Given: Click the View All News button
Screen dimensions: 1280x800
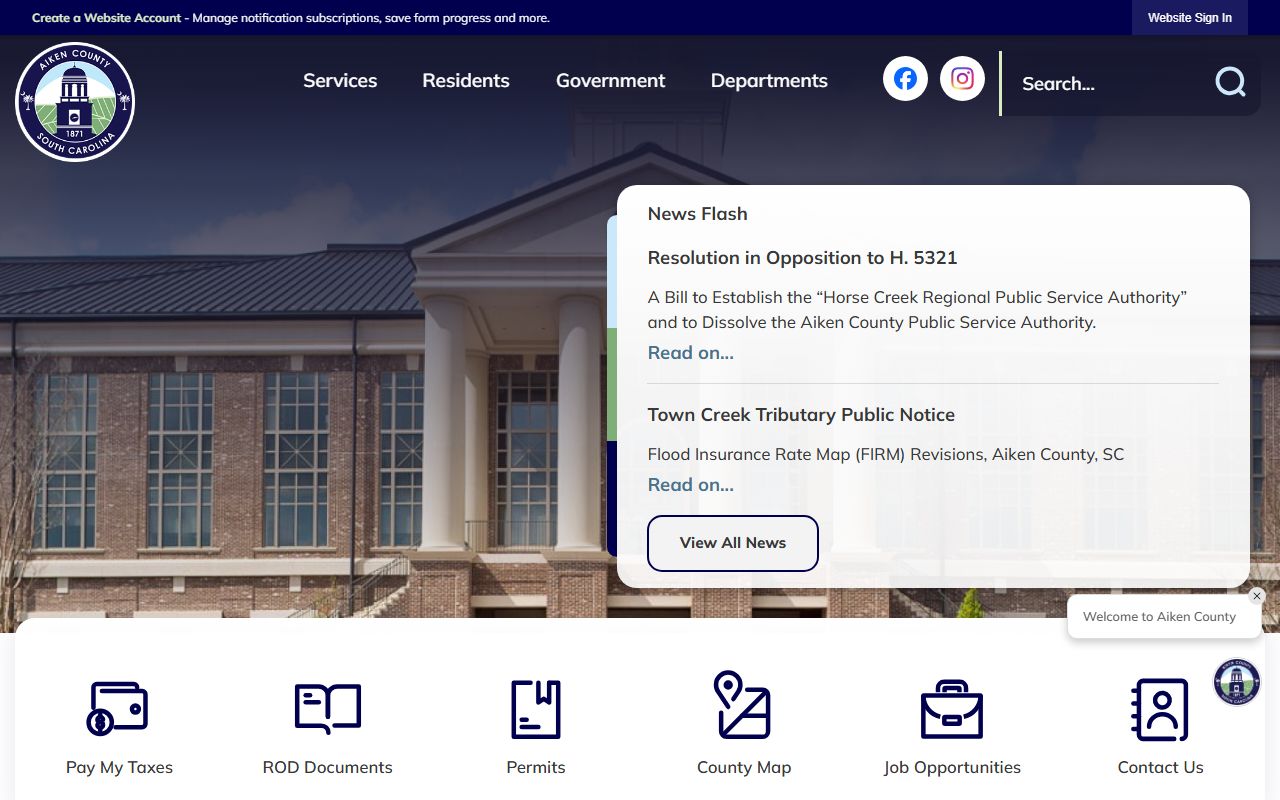Looking at the screenshot, I should (733, 543).
